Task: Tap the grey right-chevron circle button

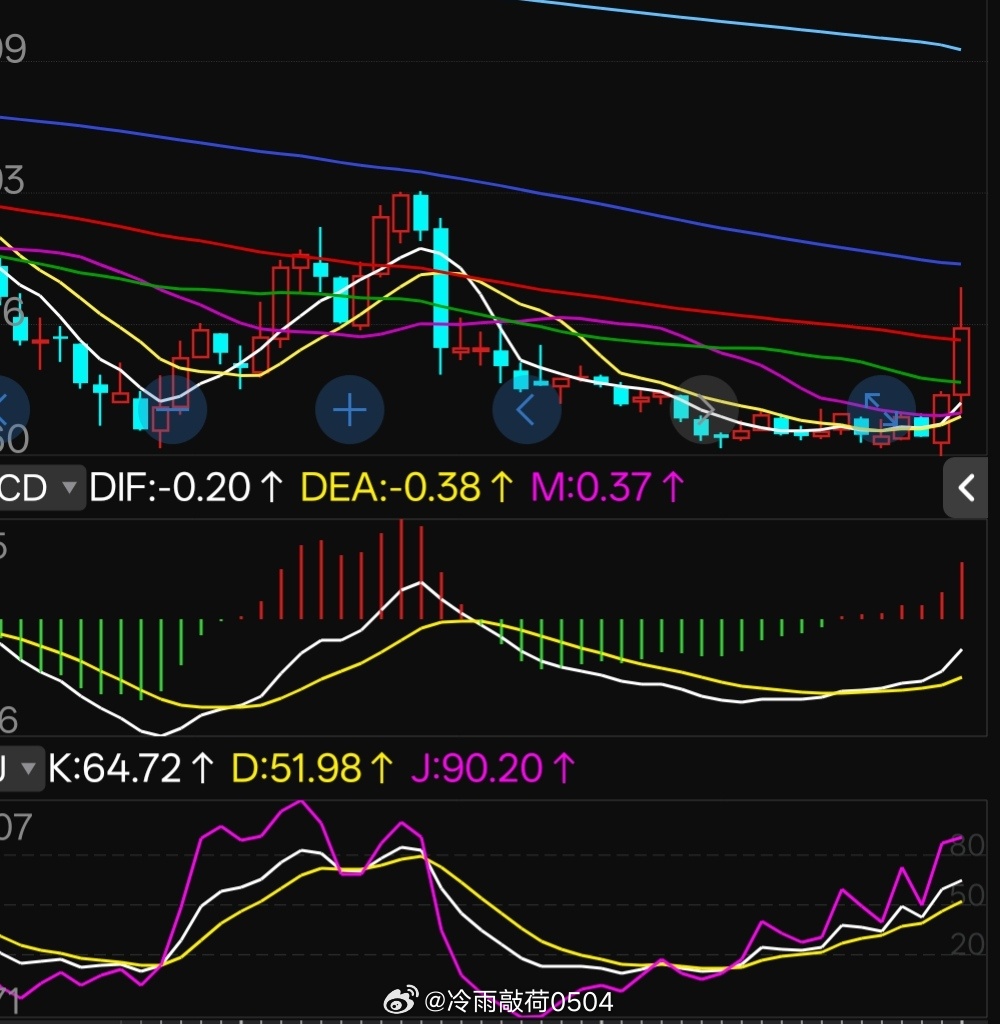Action: tap(704, 410)
